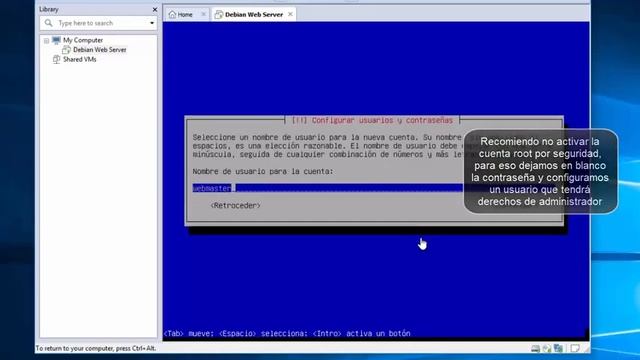Click the Tab/Espacio/Intro help line at bottom
The width and height of the screenshot is (640, 360).
[287, 333]
